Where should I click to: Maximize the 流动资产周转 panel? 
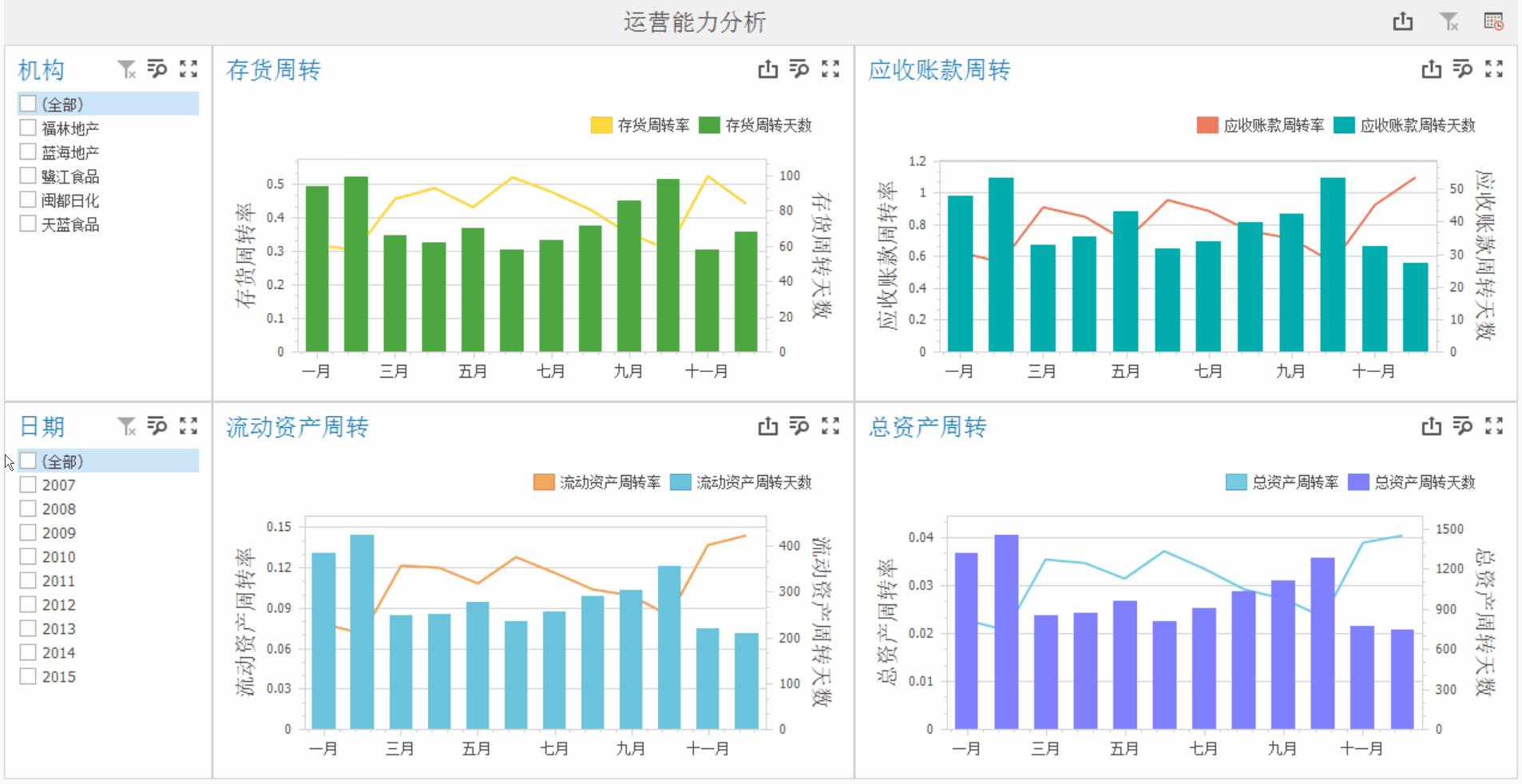[x=830, y=426]
